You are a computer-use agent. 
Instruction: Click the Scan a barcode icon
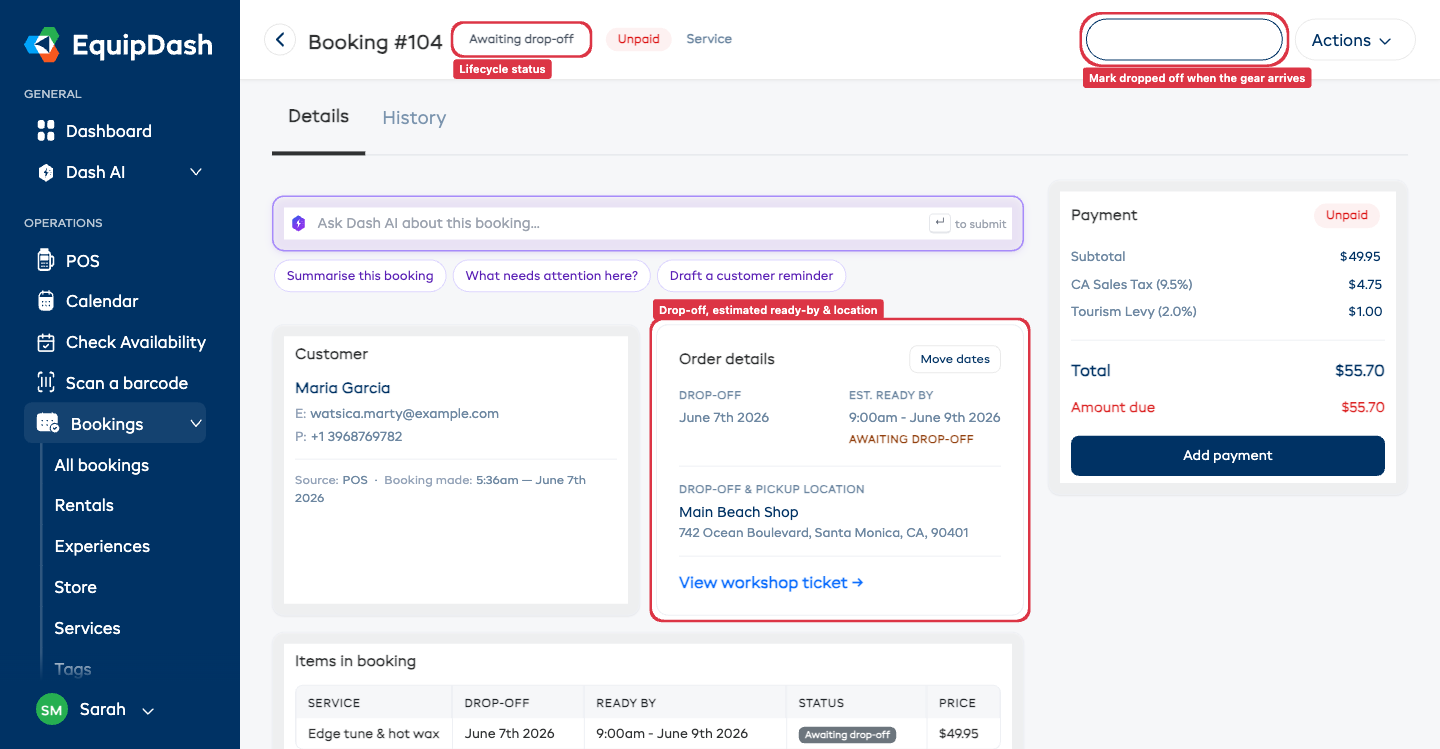pyautogui.click(x=45, y=383)
